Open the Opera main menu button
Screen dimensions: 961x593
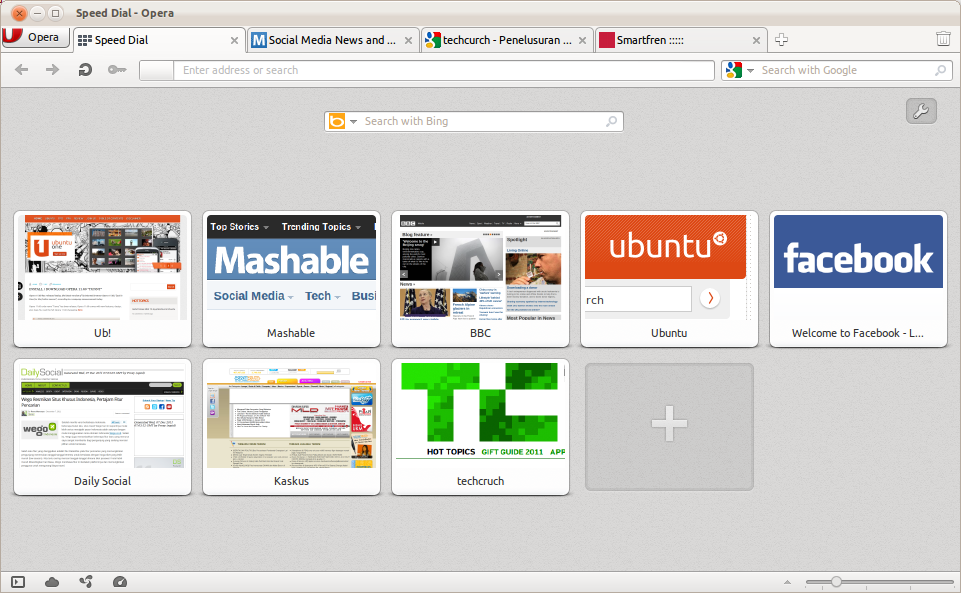pyautogui.click(x=34, y=37)
